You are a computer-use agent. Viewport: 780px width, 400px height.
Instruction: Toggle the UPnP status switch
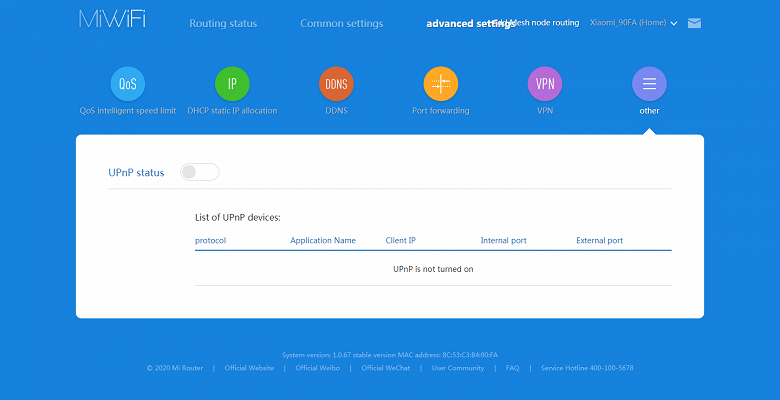(x=199, y=172)
